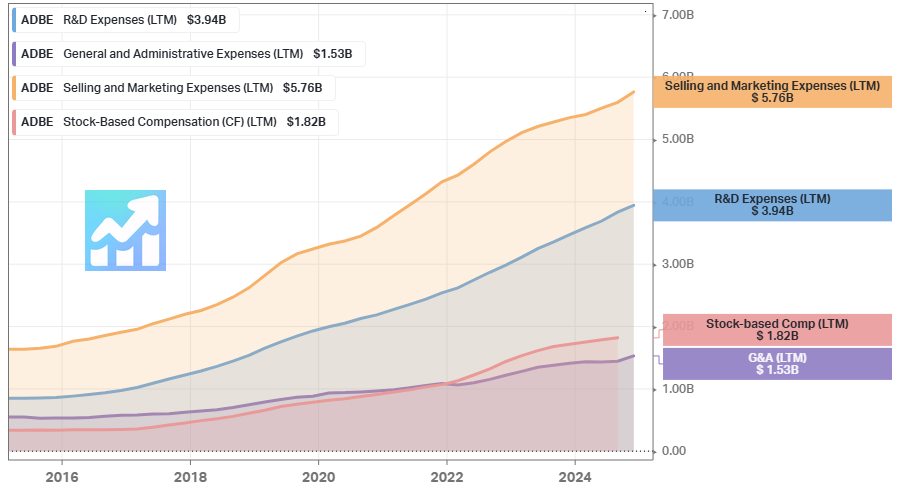Click the 0.00 y-axis label

click(x=674, y=451)
